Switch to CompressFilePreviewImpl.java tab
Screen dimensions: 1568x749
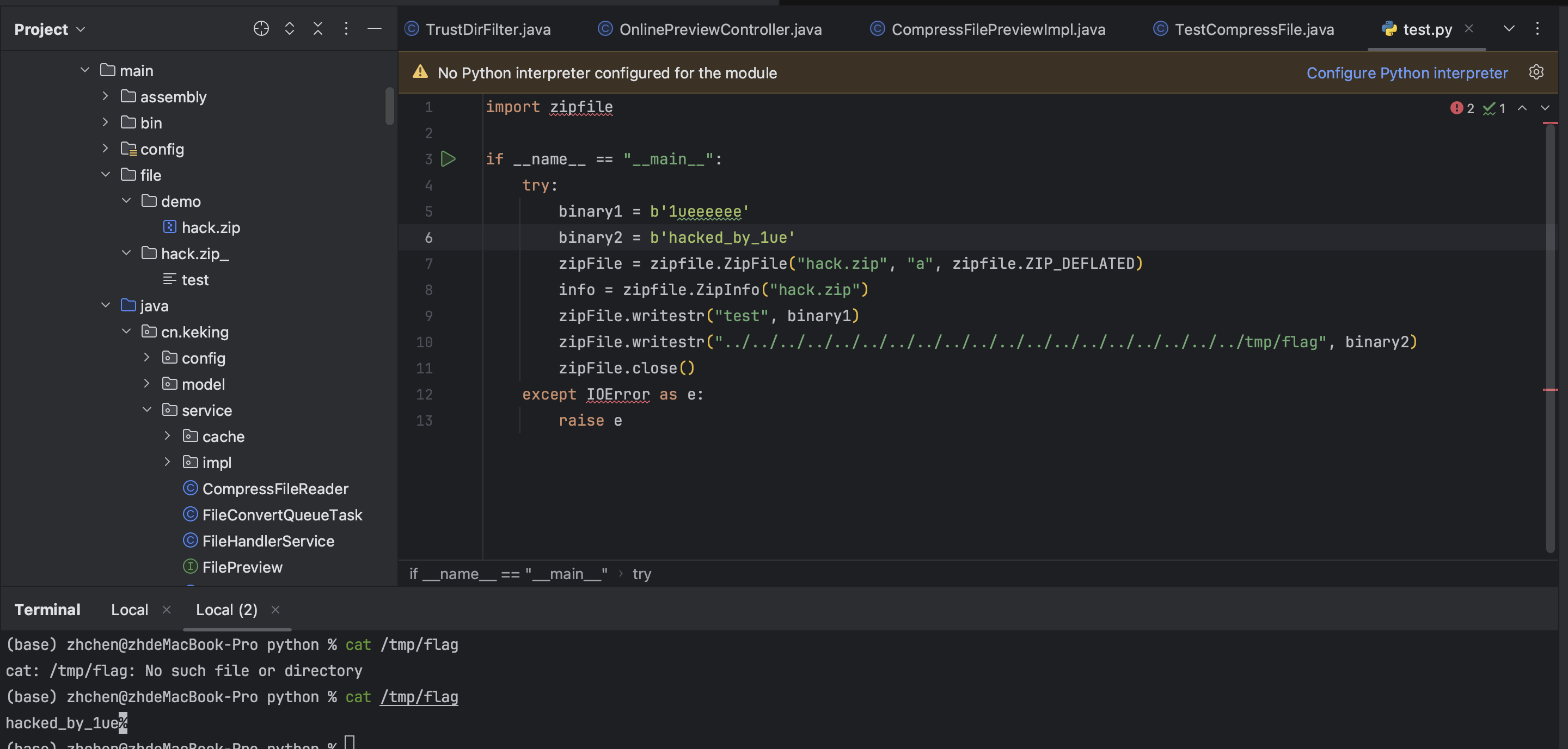[987, 29]
